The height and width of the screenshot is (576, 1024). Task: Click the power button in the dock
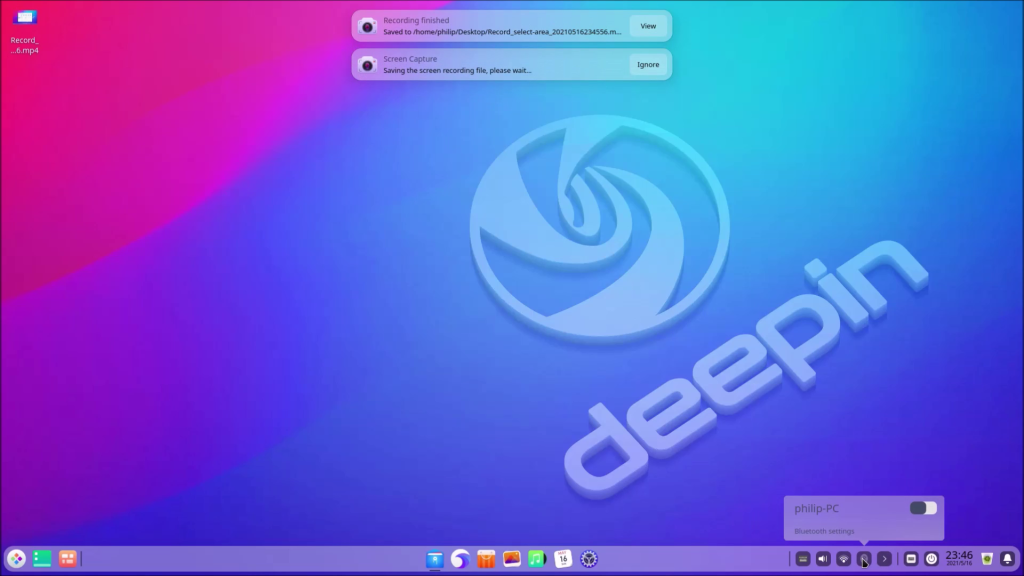click(x=931, y=559)
